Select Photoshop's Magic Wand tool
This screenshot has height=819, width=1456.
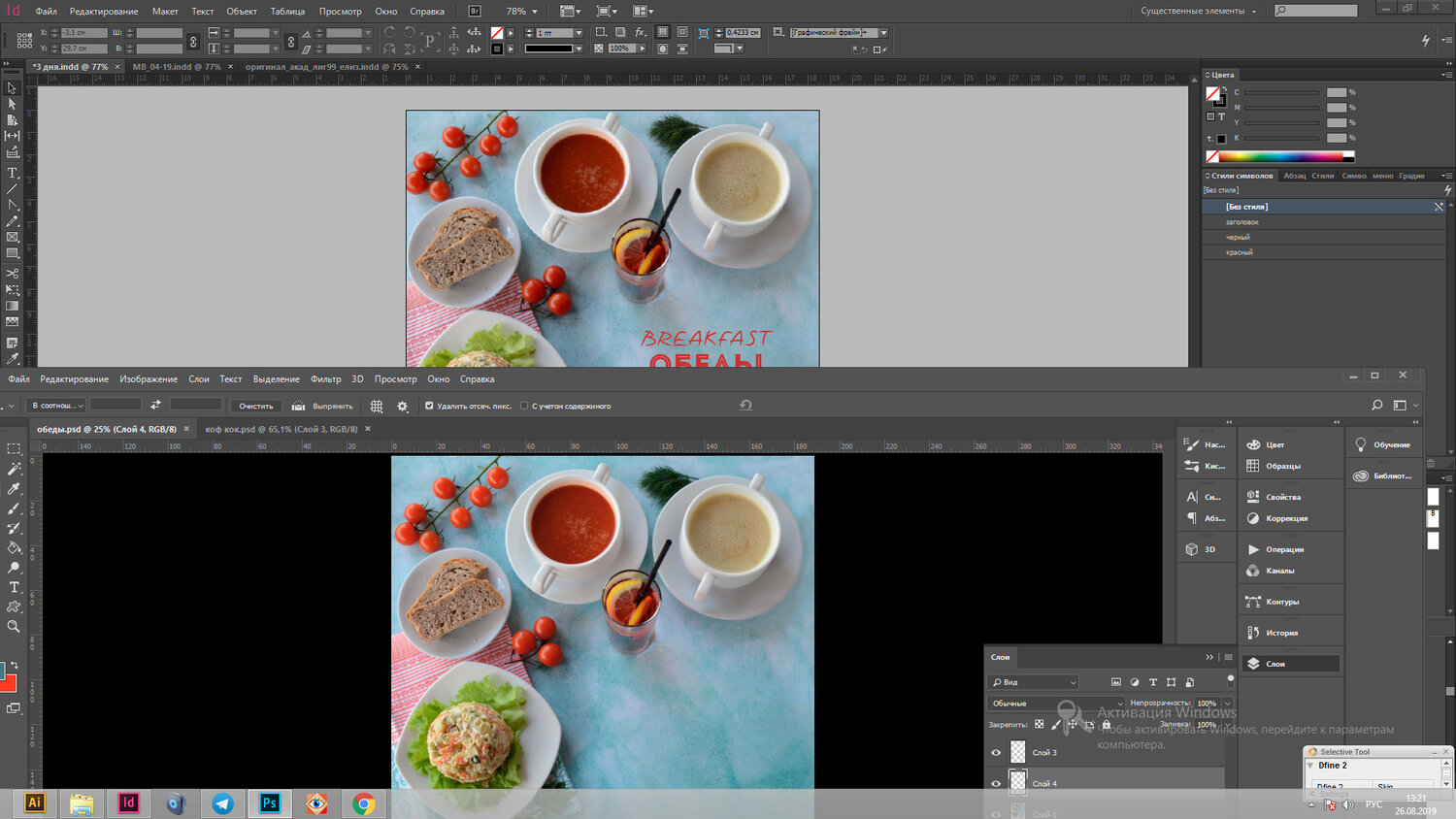click(14, 469)
